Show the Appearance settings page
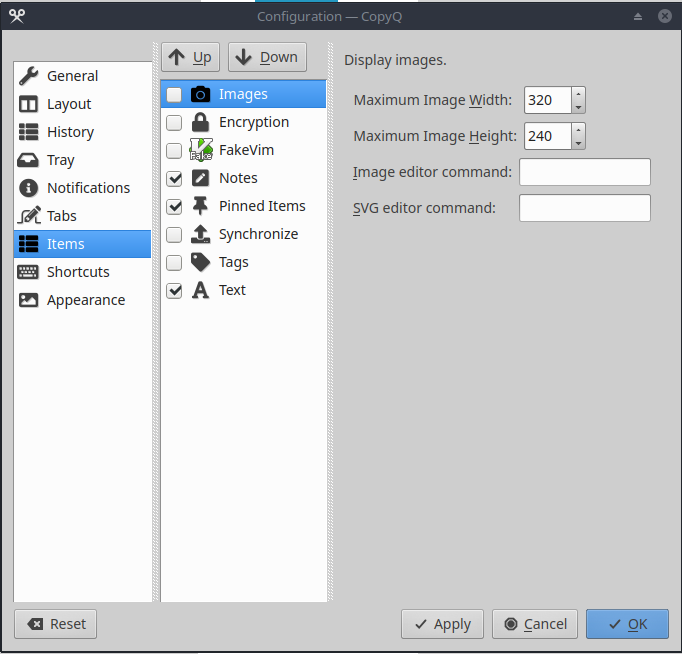 (82, 300)
